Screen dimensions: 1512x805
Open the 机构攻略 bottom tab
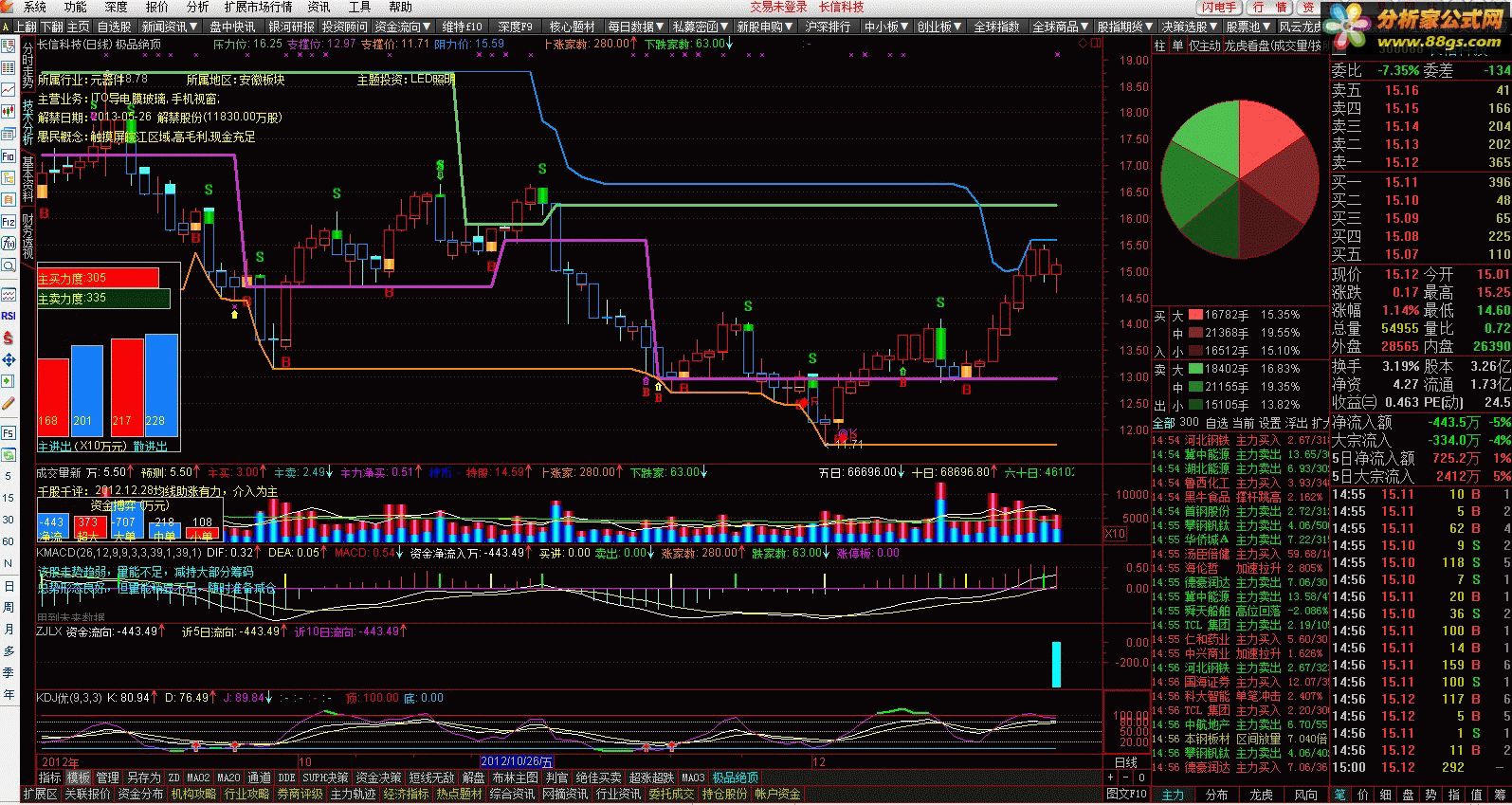click(x=193, y=794)
